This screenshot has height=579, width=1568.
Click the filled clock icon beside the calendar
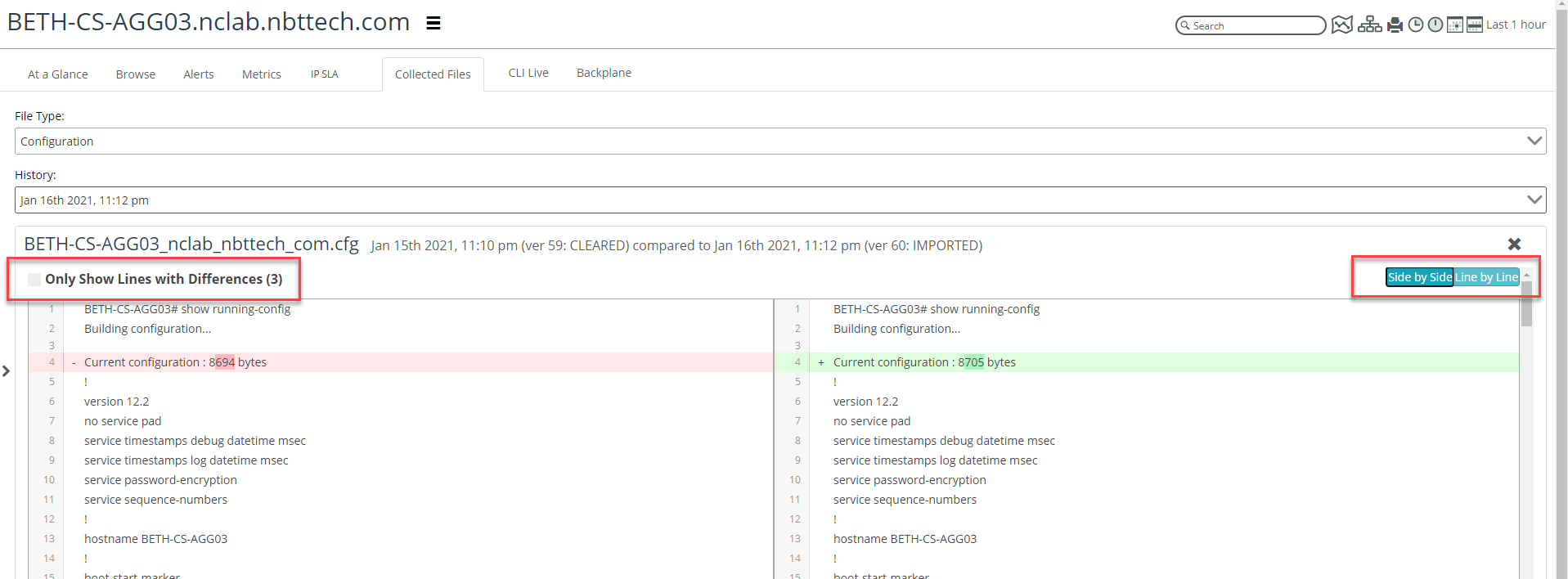click(x=1435, y=25)
